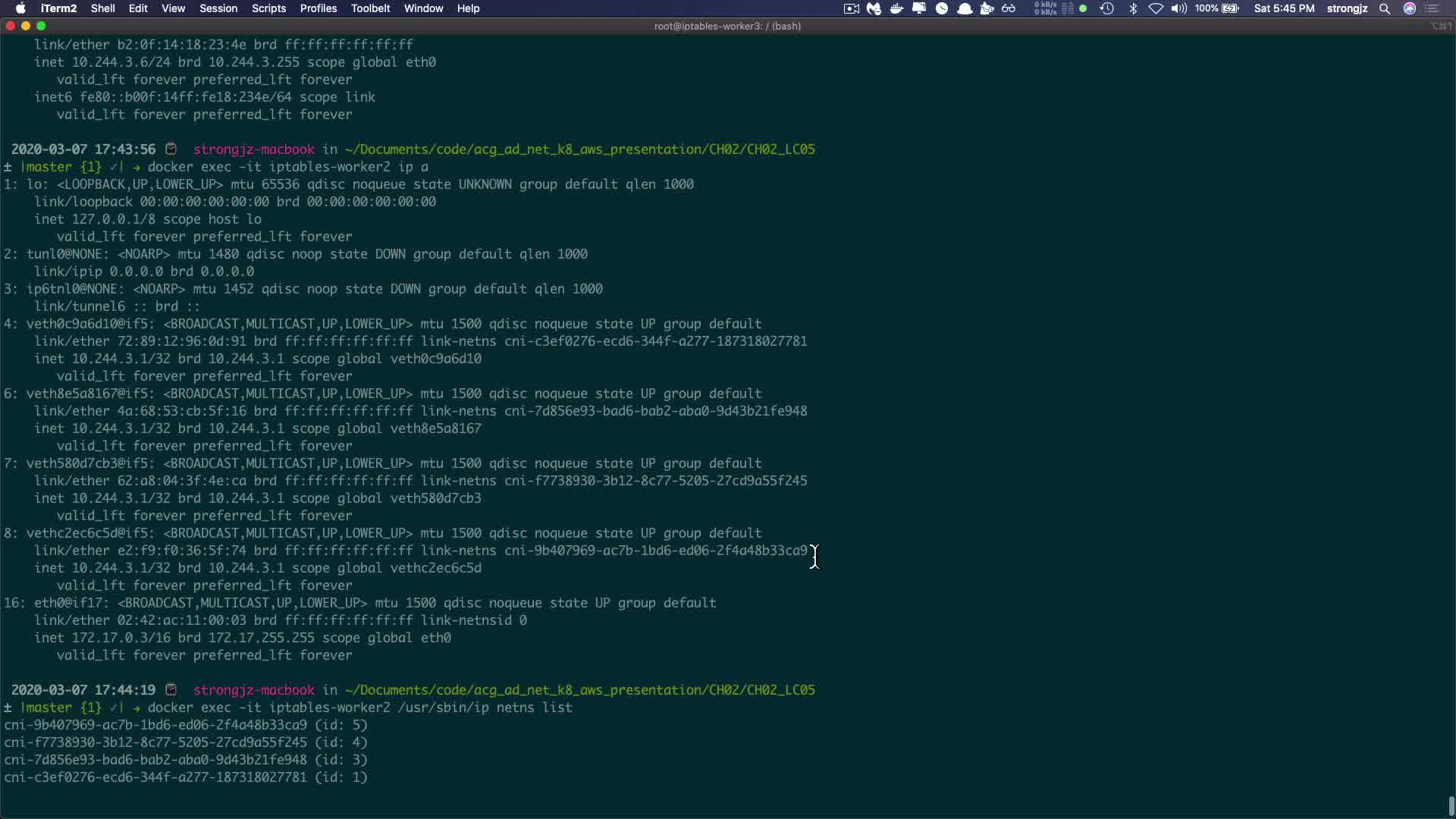Open the Scripts menu
The image size is (1456, 819).
coord(268,8)
